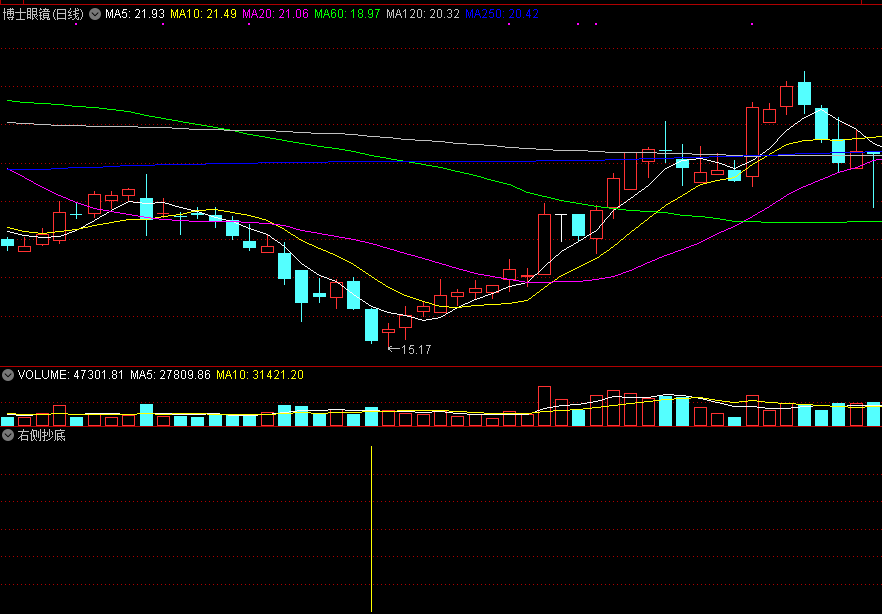Click the VOLUME: 47301.81 value
This screenshot has width=882, height=614.
71,375
